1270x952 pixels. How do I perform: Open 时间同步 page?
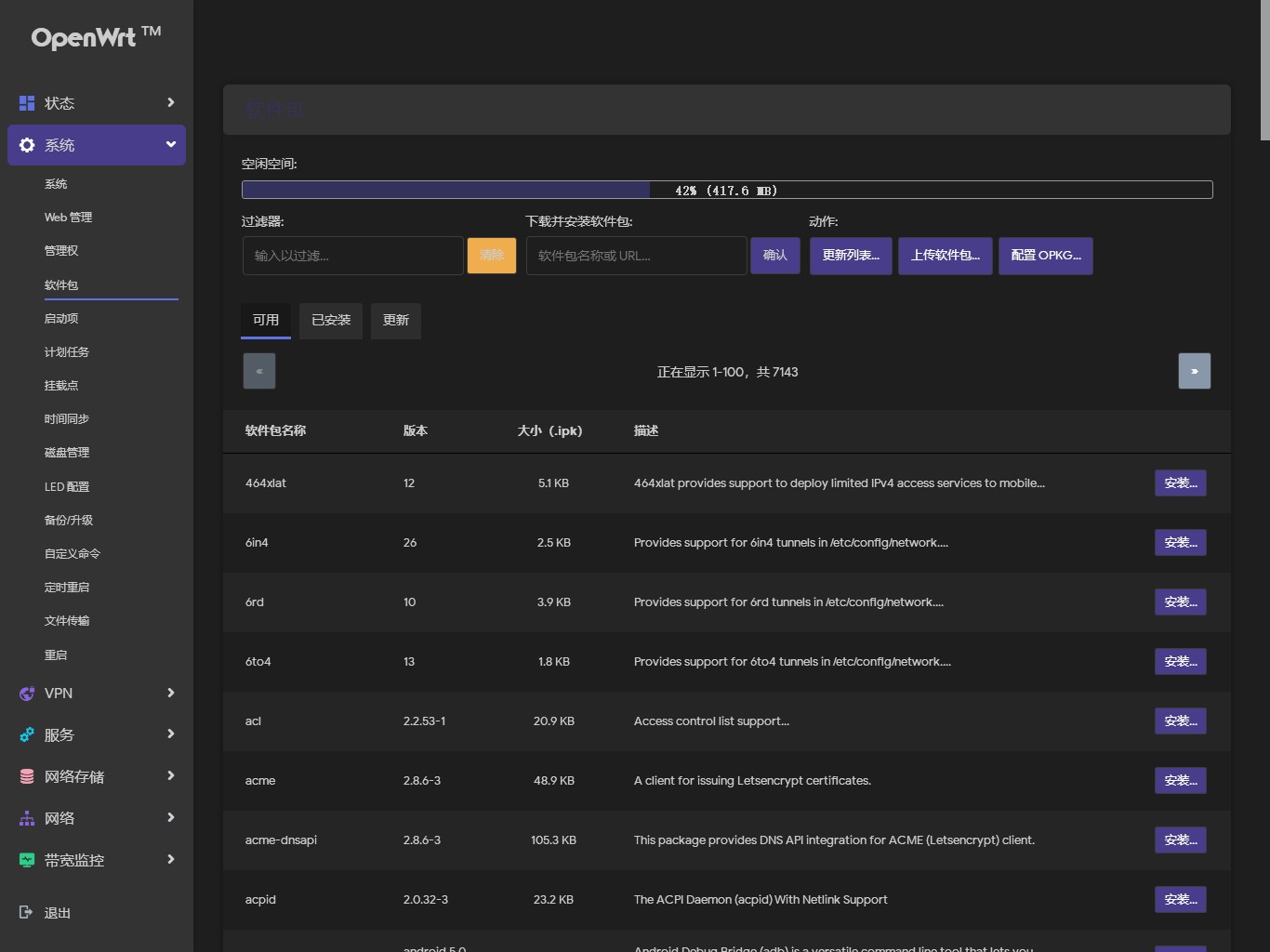[67, 419]
